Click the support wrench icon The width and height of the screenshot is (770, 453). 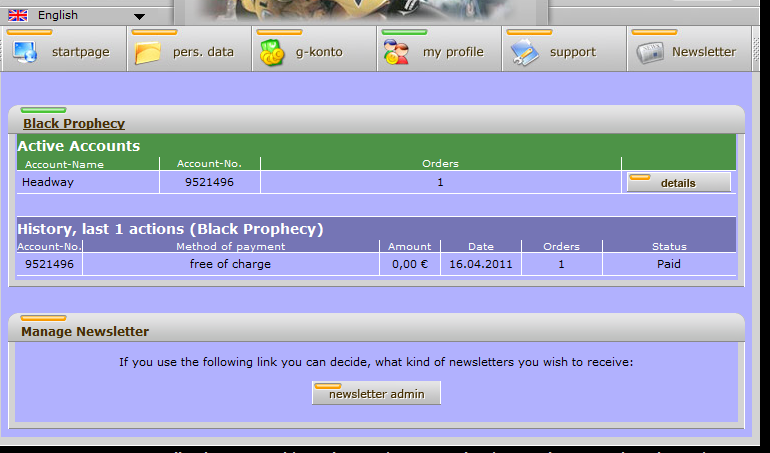(524, 53)
